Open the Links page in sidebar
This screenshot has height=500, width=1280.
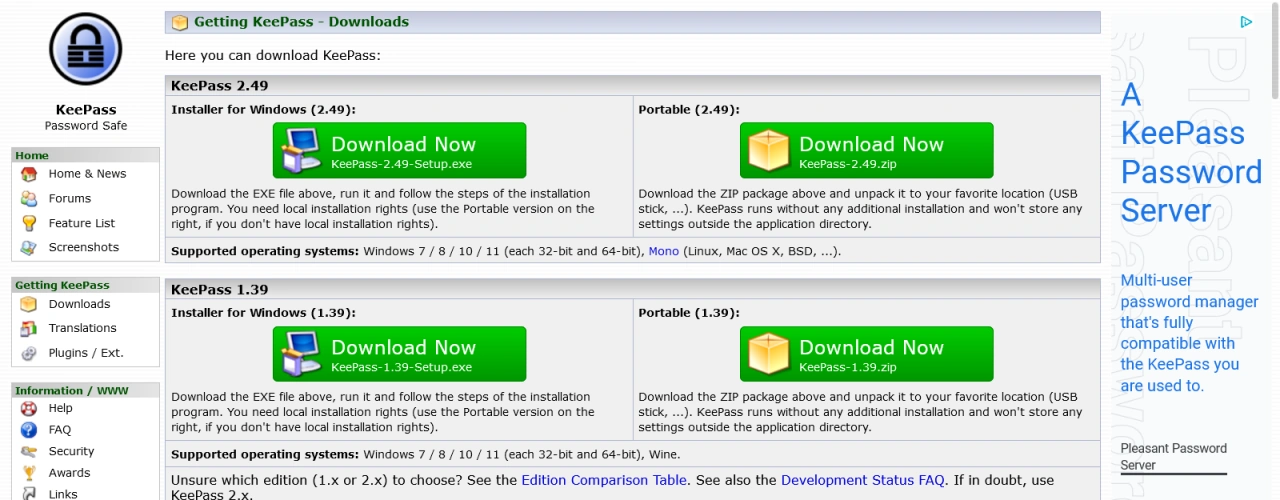coord(63,494)
